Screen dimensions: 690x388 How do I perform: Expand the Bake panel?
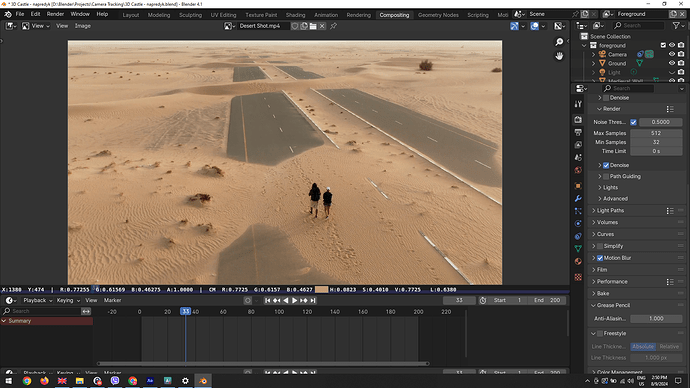(x=603, y=293)
